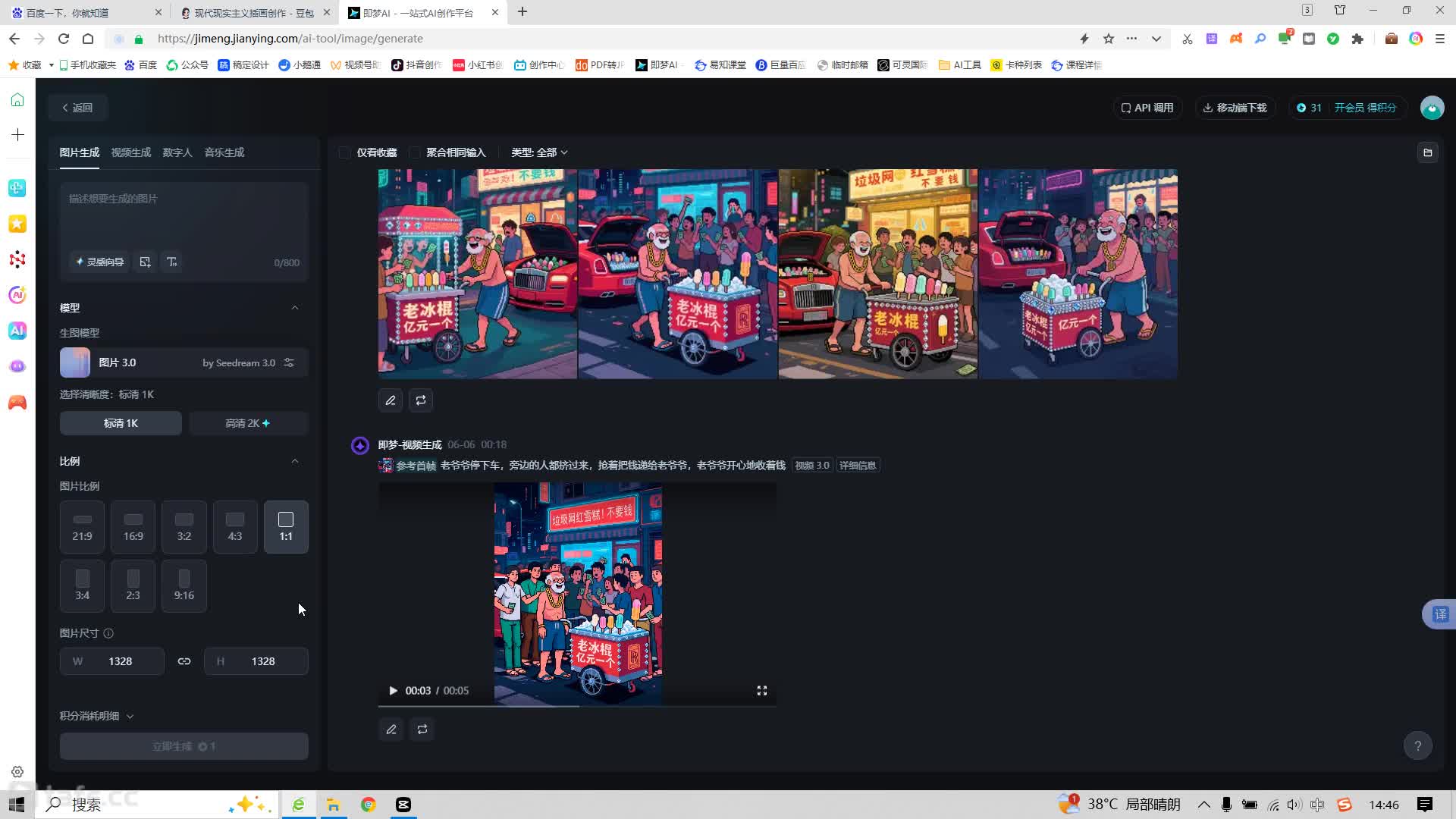
Task: Select the 高清 2K resolution button
Action: pos(247,423)
